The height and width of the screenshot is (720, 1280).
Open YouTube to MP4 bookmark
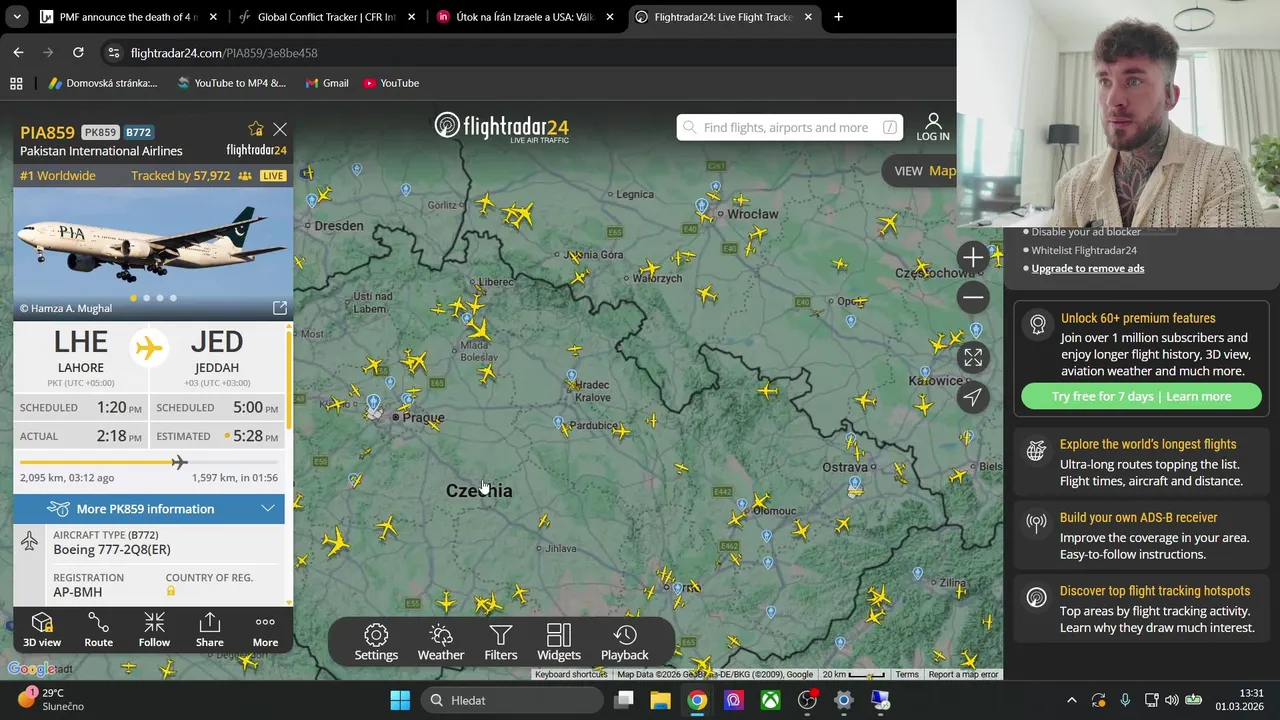click(x=231, y=83)
